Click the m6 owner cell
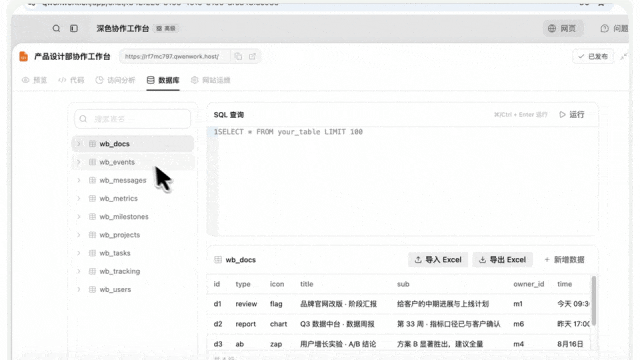Image resolution: width=640 pixels, height=360 pixels. [518, 324]
